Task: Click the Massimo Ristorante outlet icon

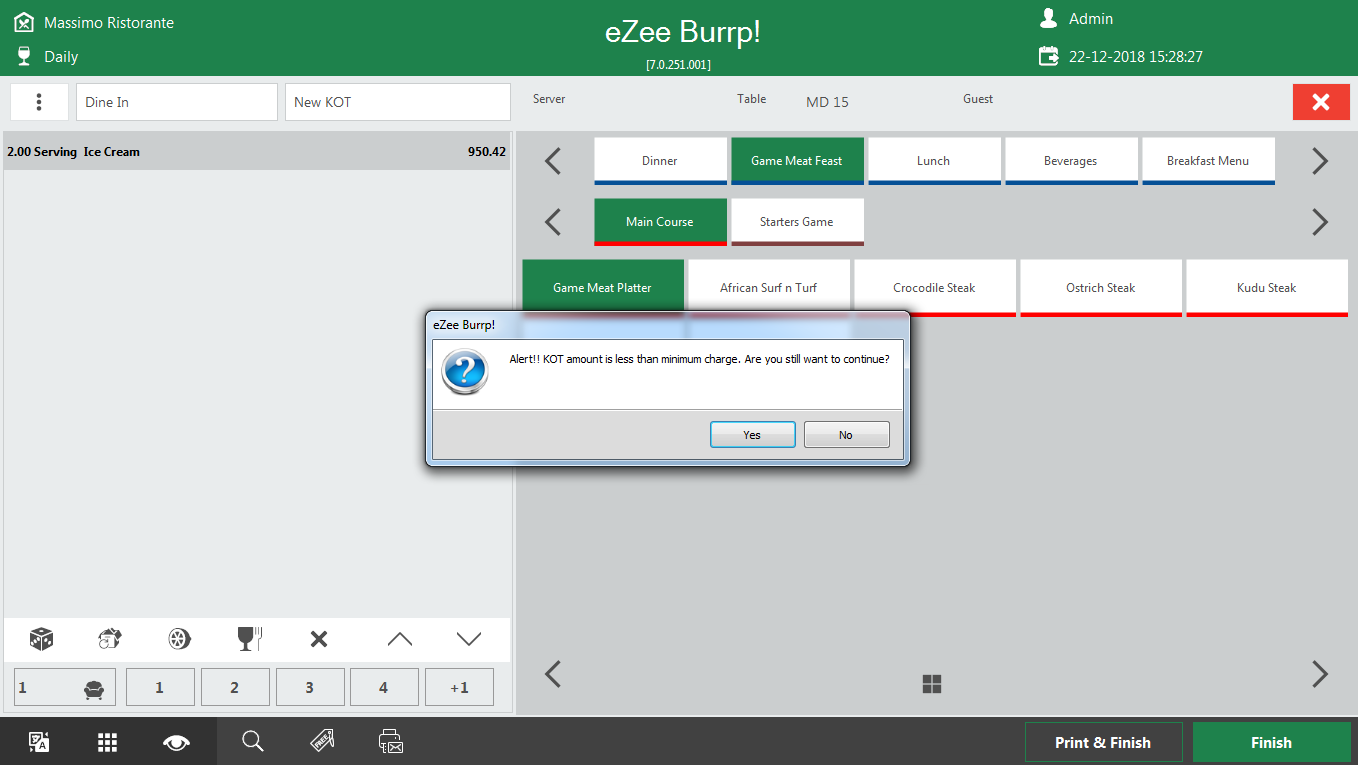Action: pos(24,22)
